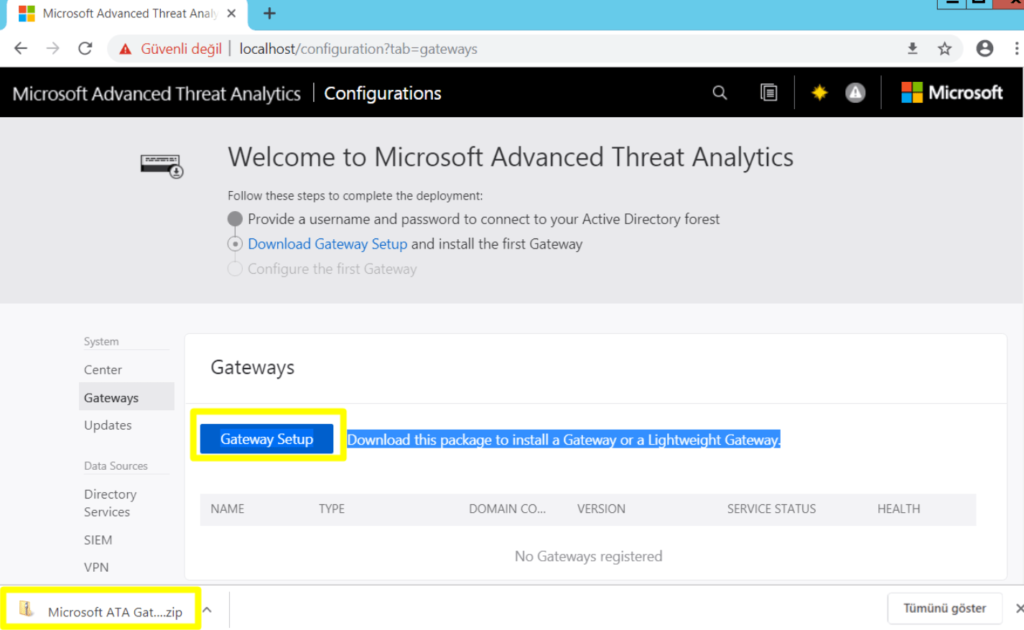
Task: Click Tümünü göster in the downloads bar
Action: pos(944,608)
